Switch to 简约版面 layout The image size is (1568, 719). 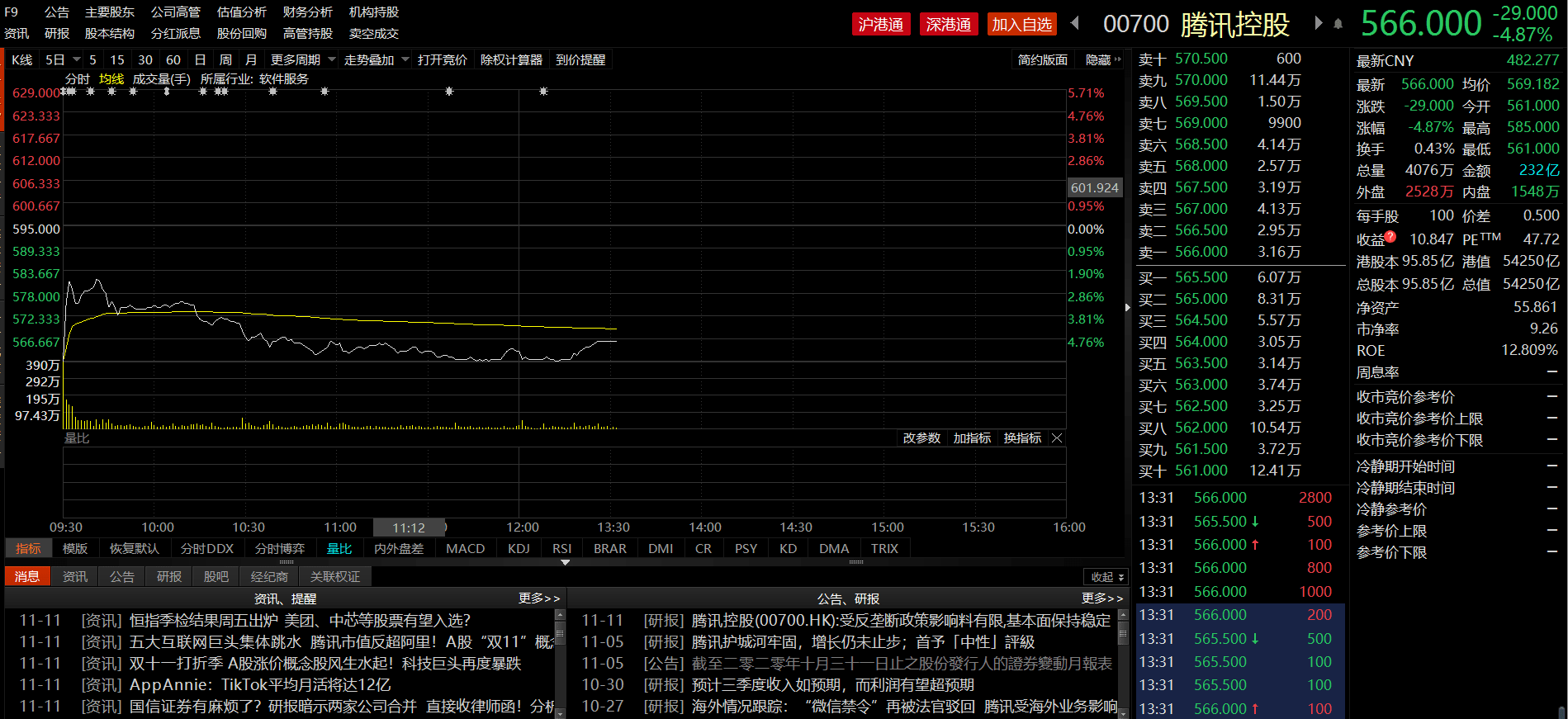tap(1043, 59)
